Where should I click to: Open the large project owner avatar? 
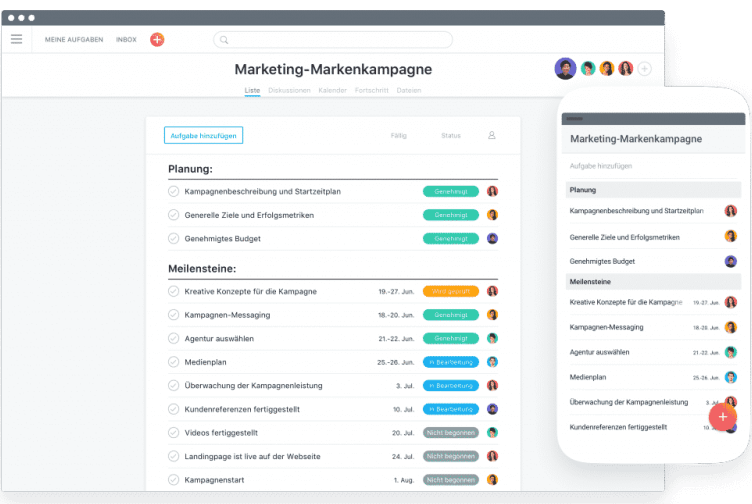(x=565, y=69)
